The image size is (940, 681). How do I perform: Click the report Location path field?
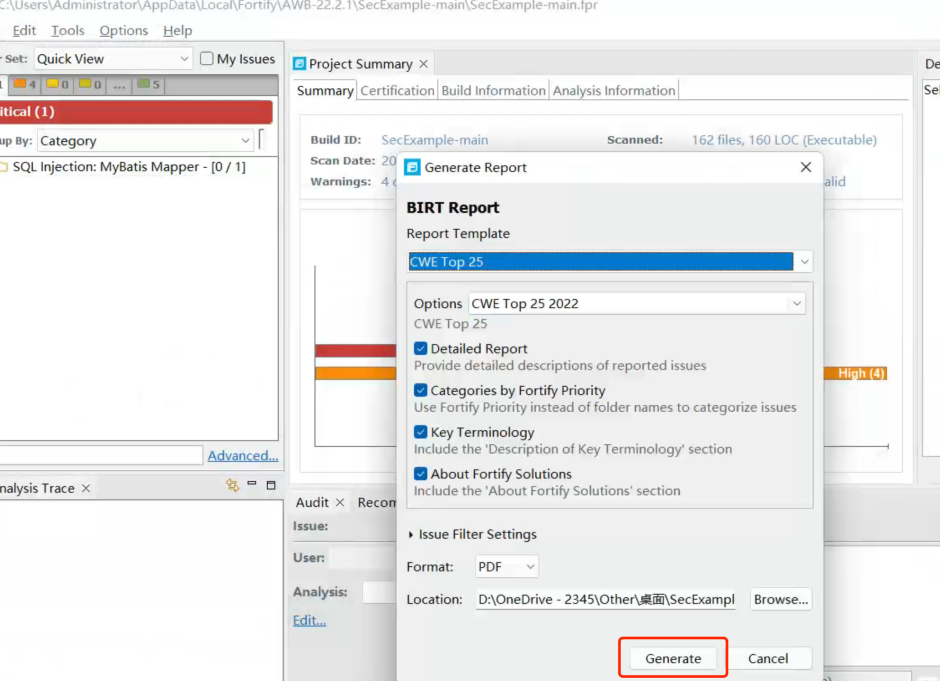(606, 600)
